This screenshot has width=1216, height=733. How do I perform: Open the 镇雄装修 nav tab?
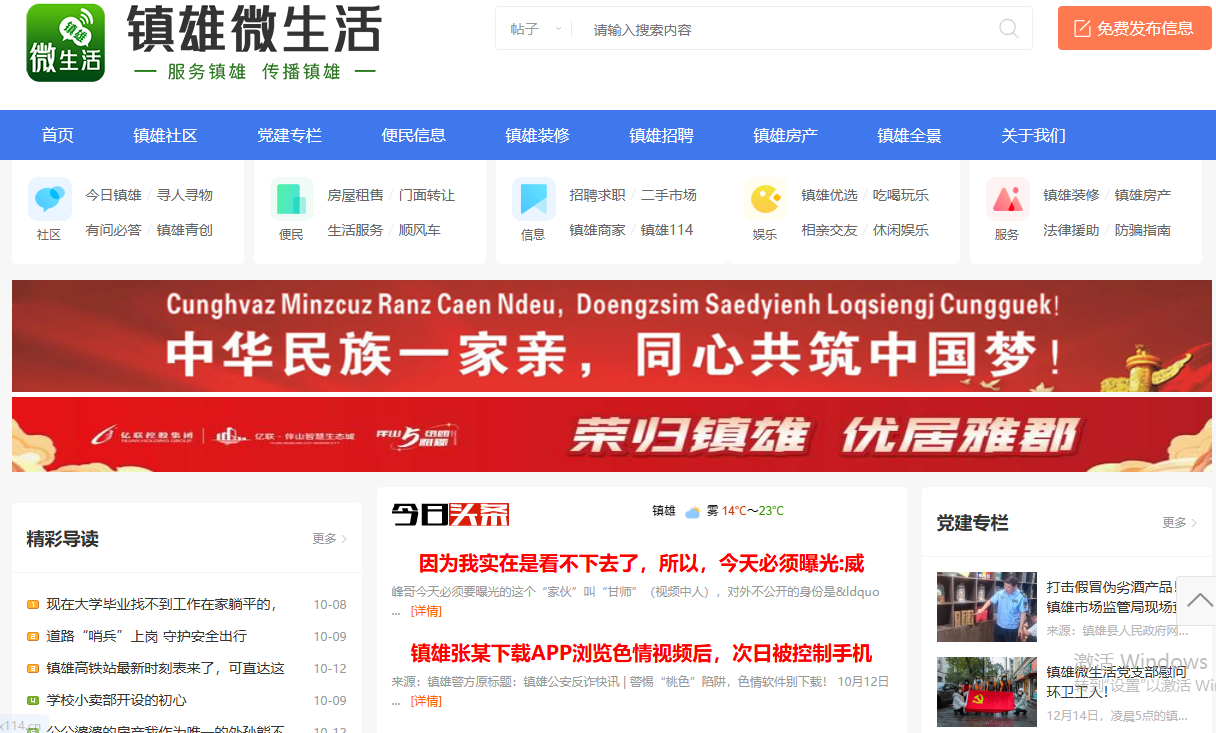click(x=538, y=135)
